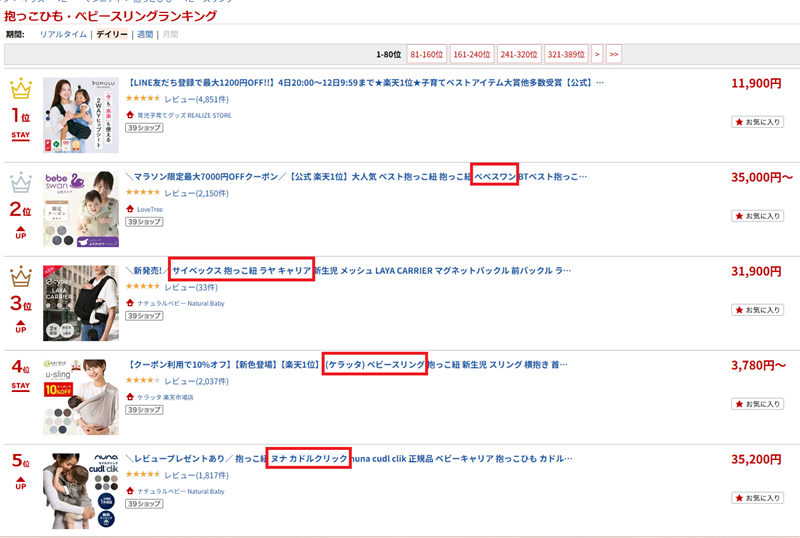The width and height of the screenshot is (800, 538).
Task: Add 31,900円 item to お気に入り
Action: tap(758, 310)
